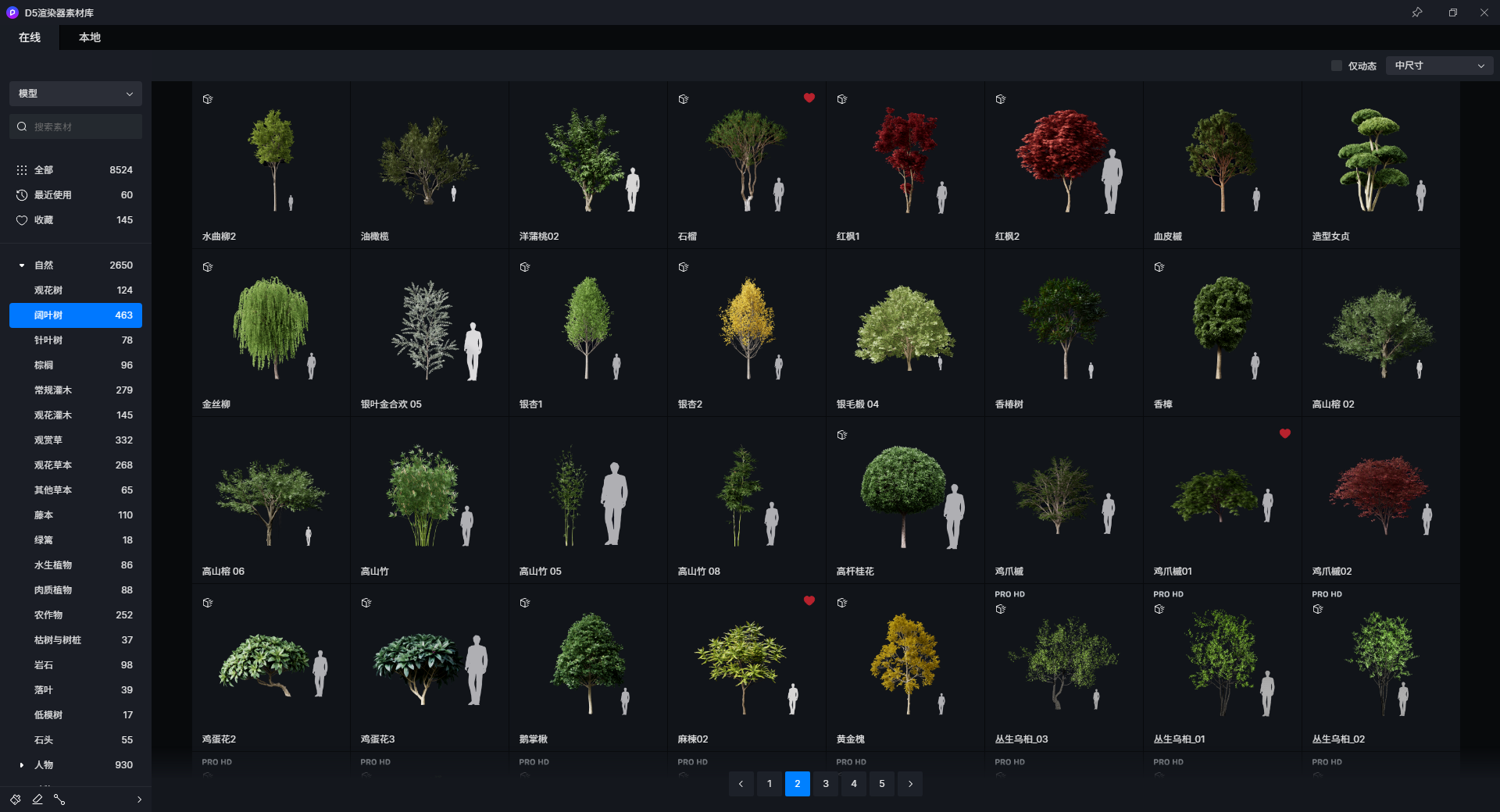Click the next page arrow
The width and height of the screenshot is (1500, 812).
pyautogui.click(x=910, y=784)
